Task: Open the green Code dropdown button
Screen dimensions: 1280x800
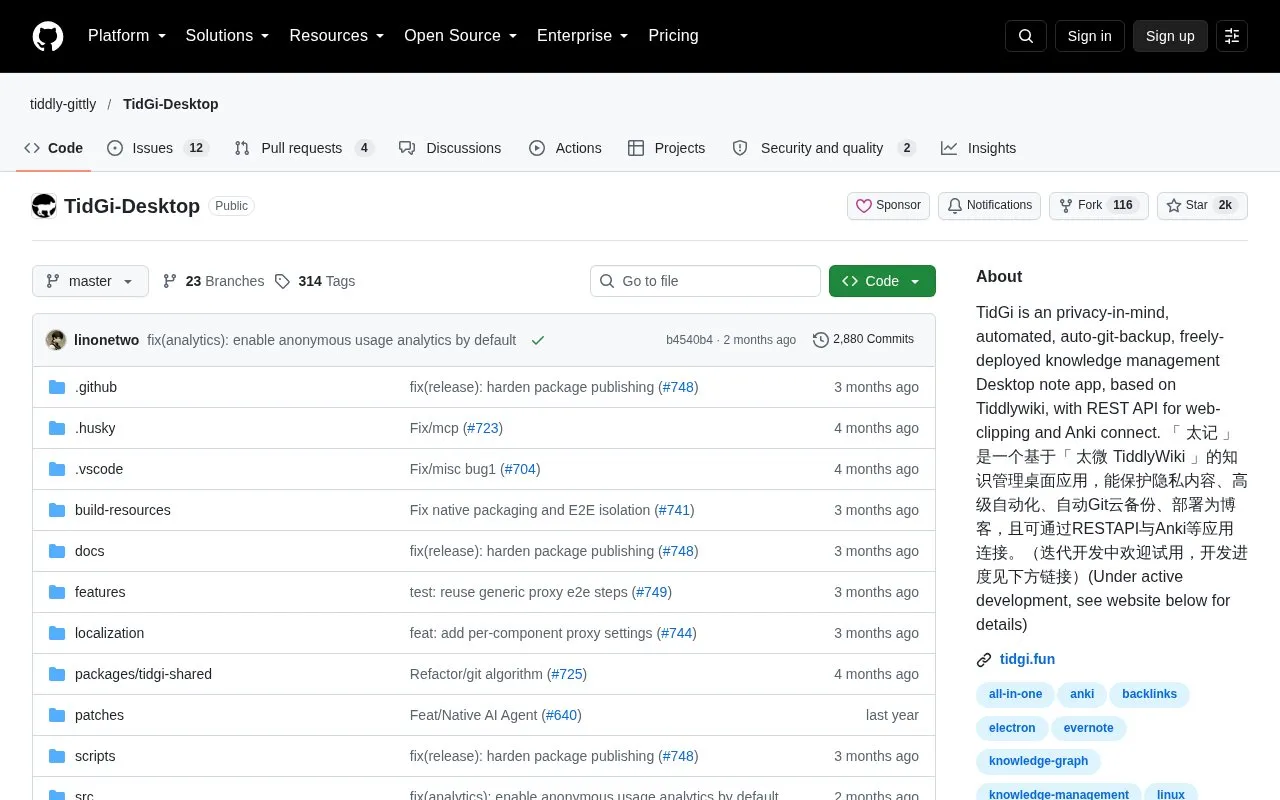Action: pos(882,281)
